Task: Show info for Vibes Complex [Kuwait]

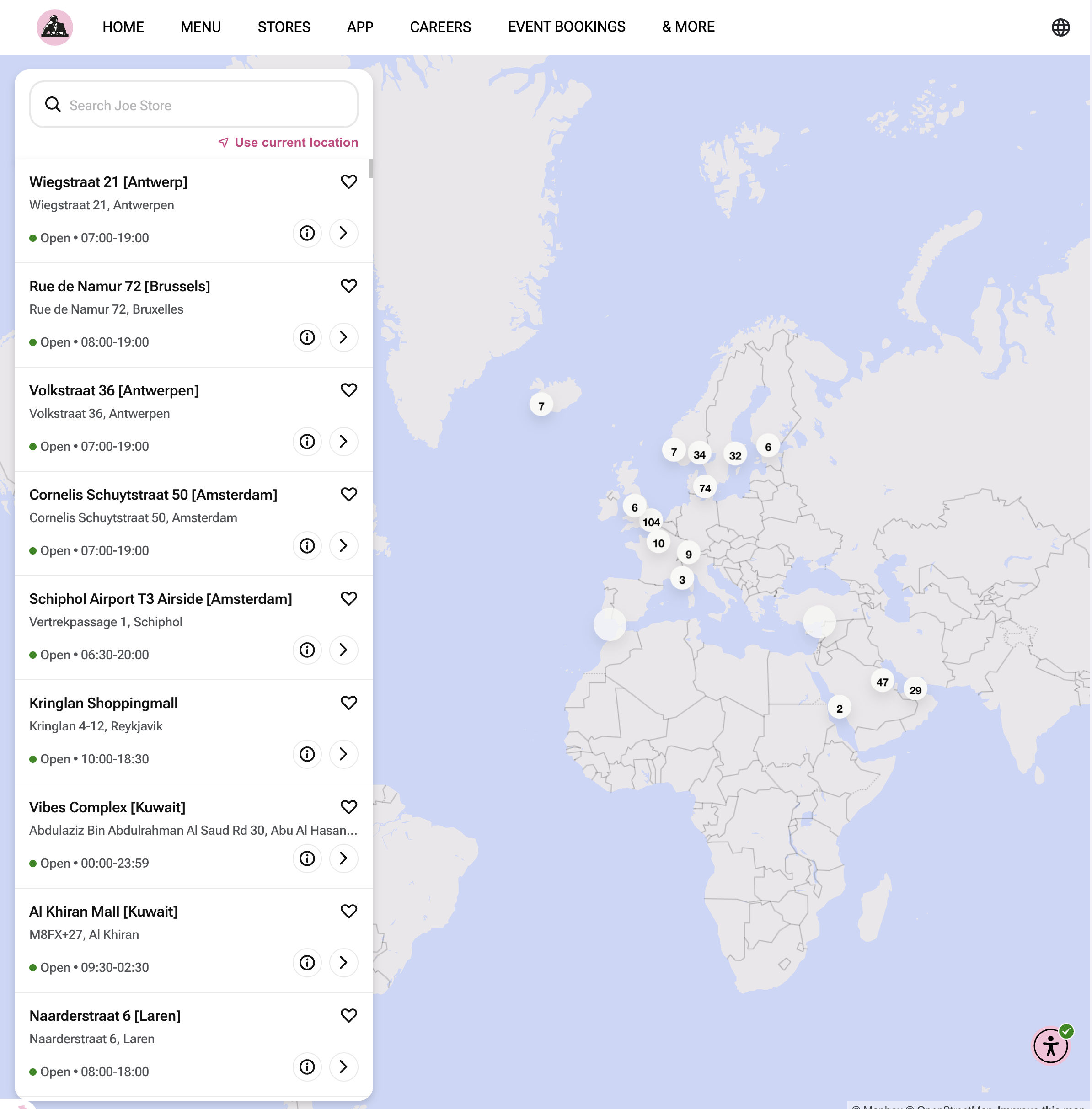Action: (x=307, y=858)
